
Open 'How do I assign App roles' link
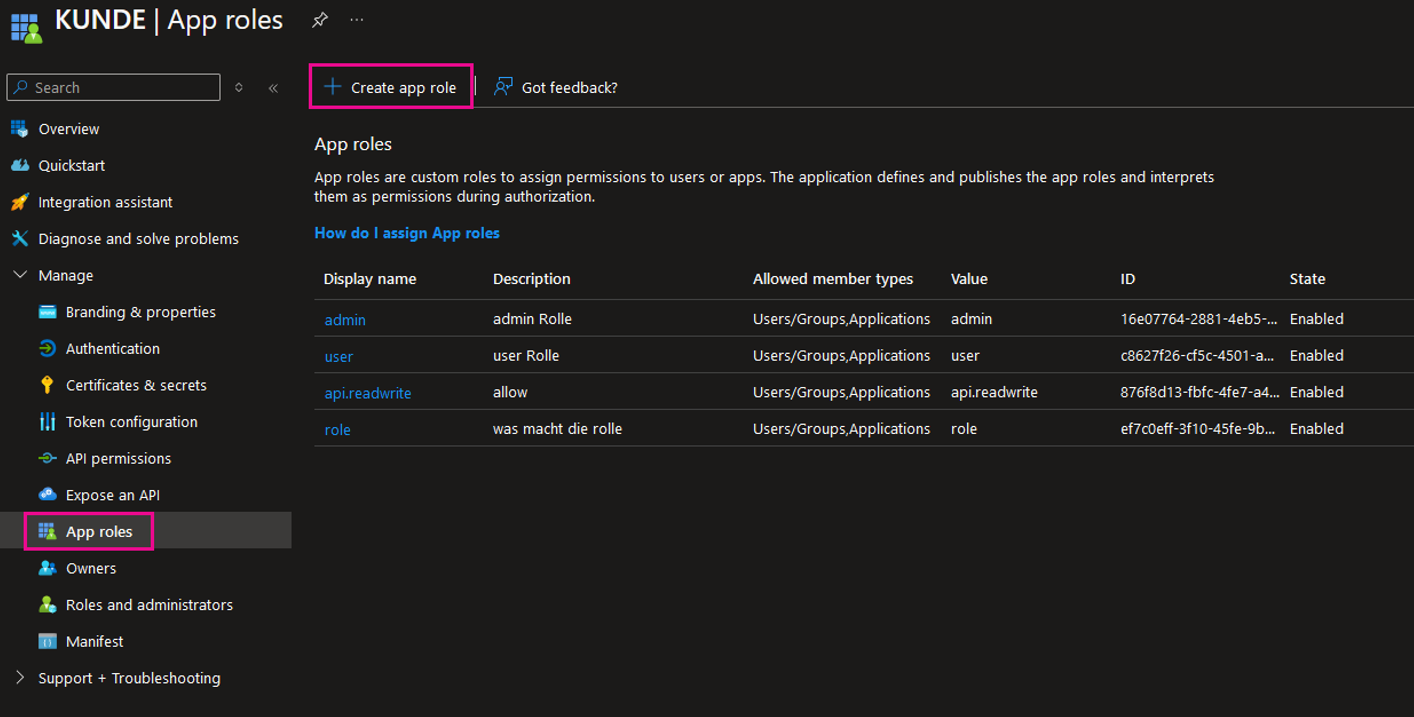point(407,233)
